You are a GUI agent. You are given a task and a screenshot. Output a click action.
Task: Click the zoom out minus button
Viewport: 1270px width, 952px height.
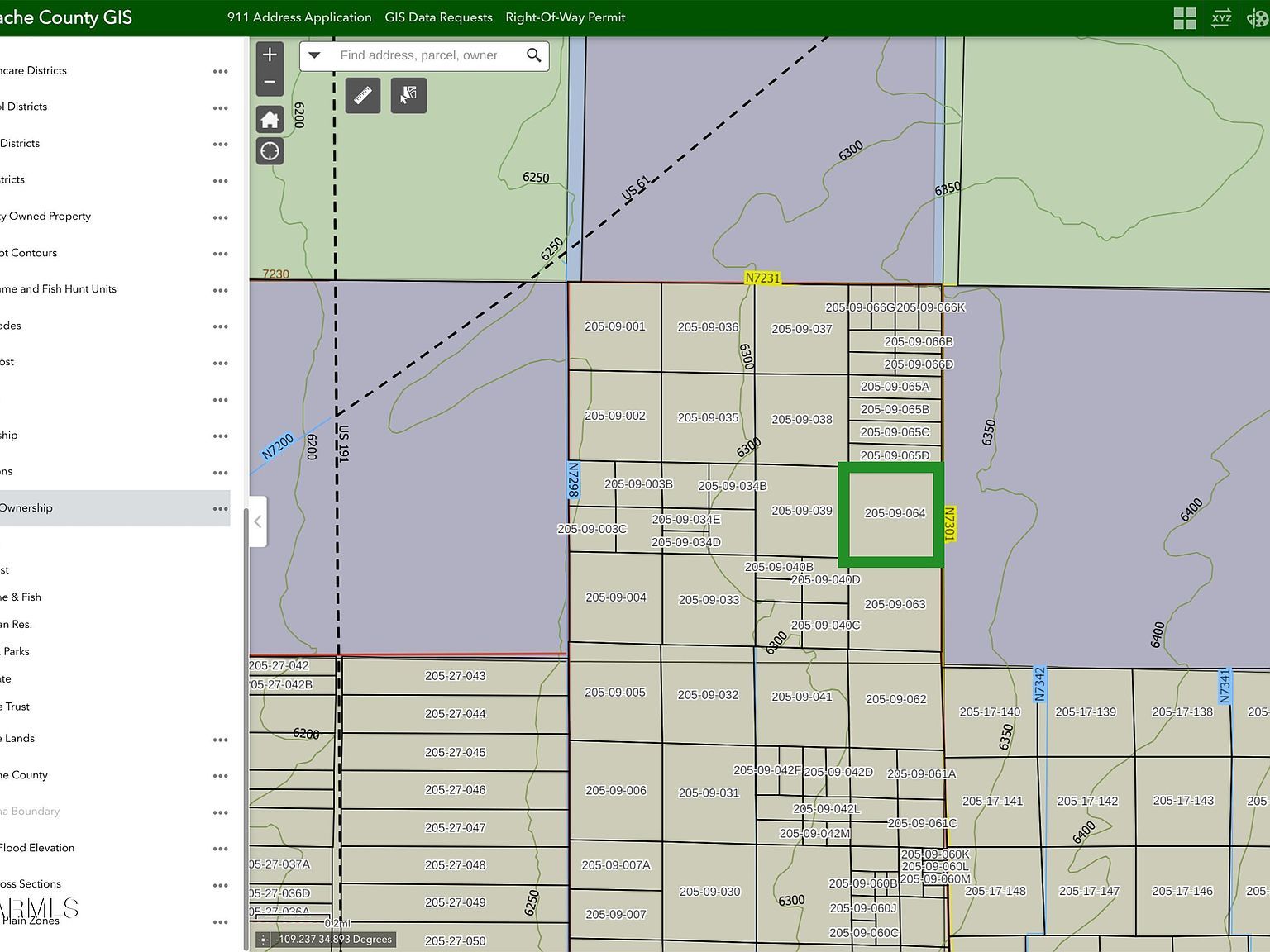(x=270, y=82)
